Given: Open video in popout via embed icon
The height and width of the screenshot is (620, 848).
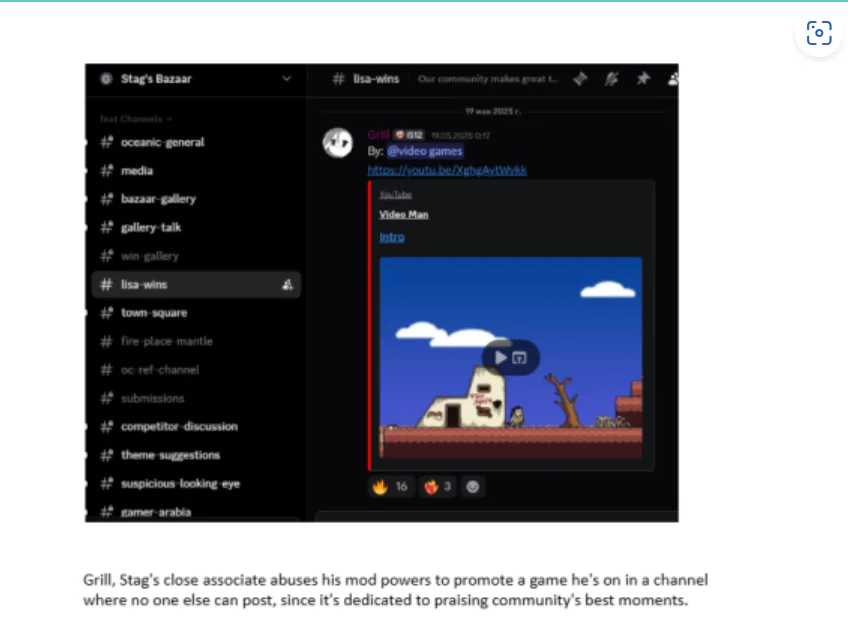Looking at the screenshot, I should coord(519,358).
